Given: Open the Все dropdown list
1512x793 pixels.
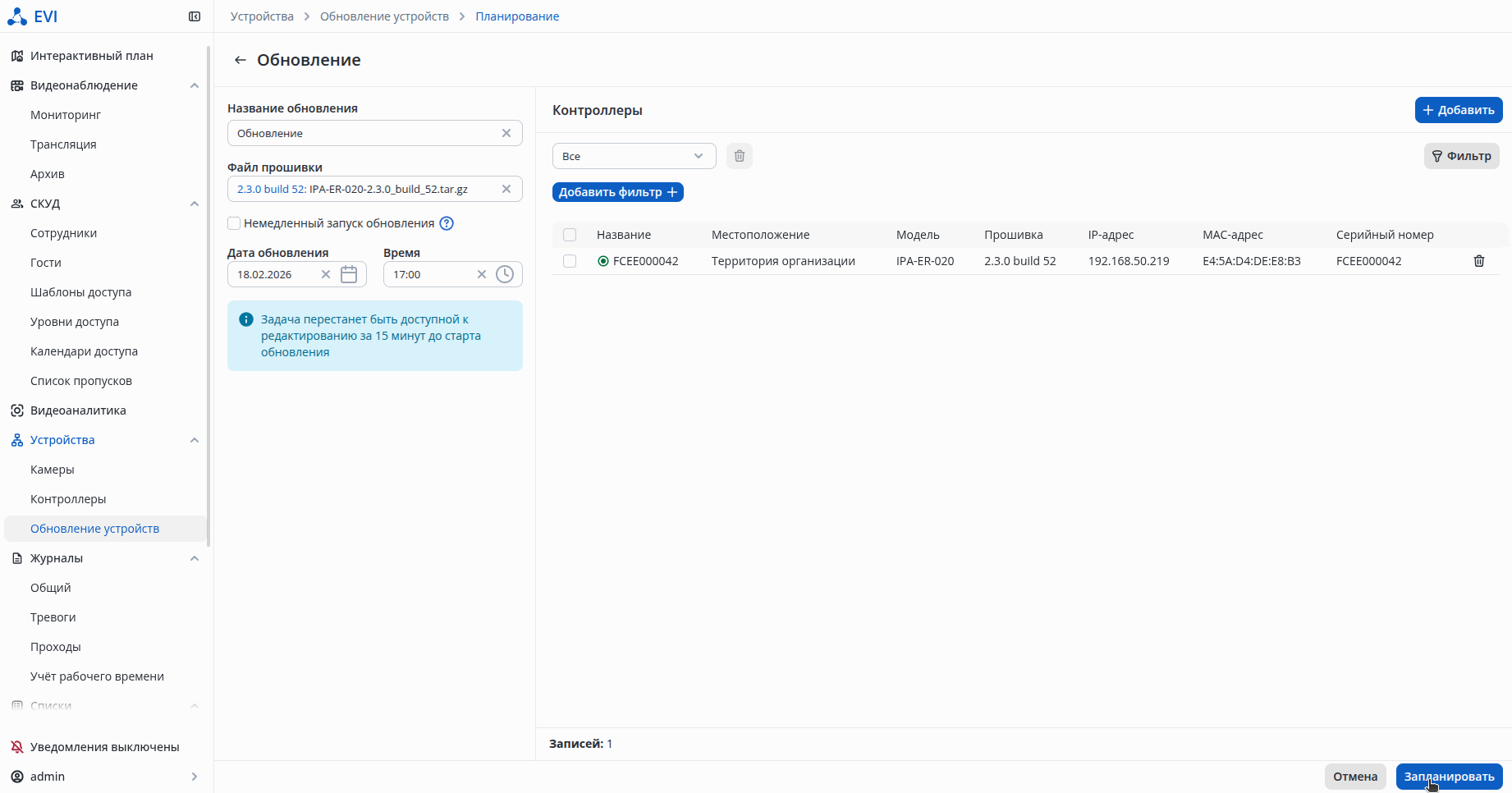Looking at the screenshot, I should click(634, 156).
